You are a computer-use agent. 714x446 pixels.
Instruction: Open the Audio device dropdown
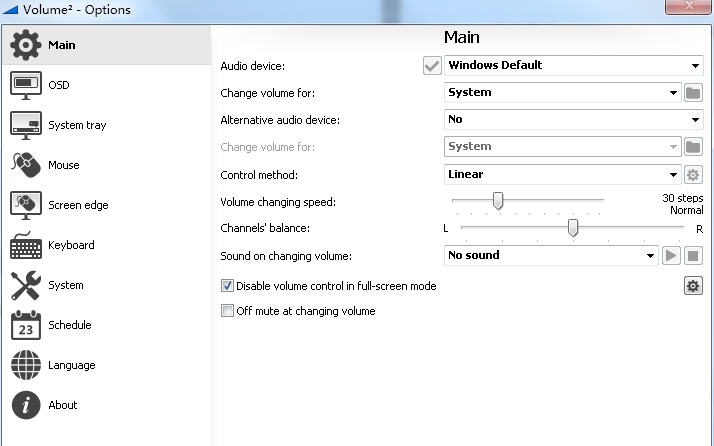573,65
